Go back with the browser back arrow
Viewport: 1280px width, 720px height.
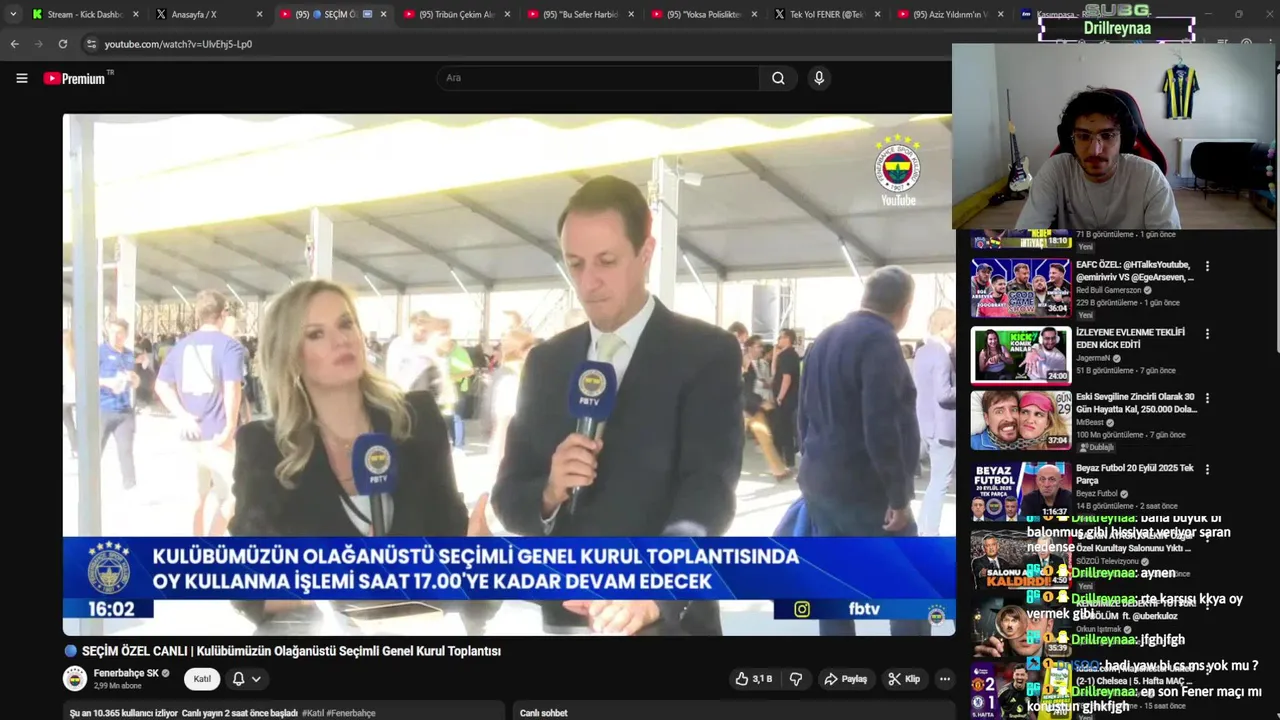click(14, 44)
